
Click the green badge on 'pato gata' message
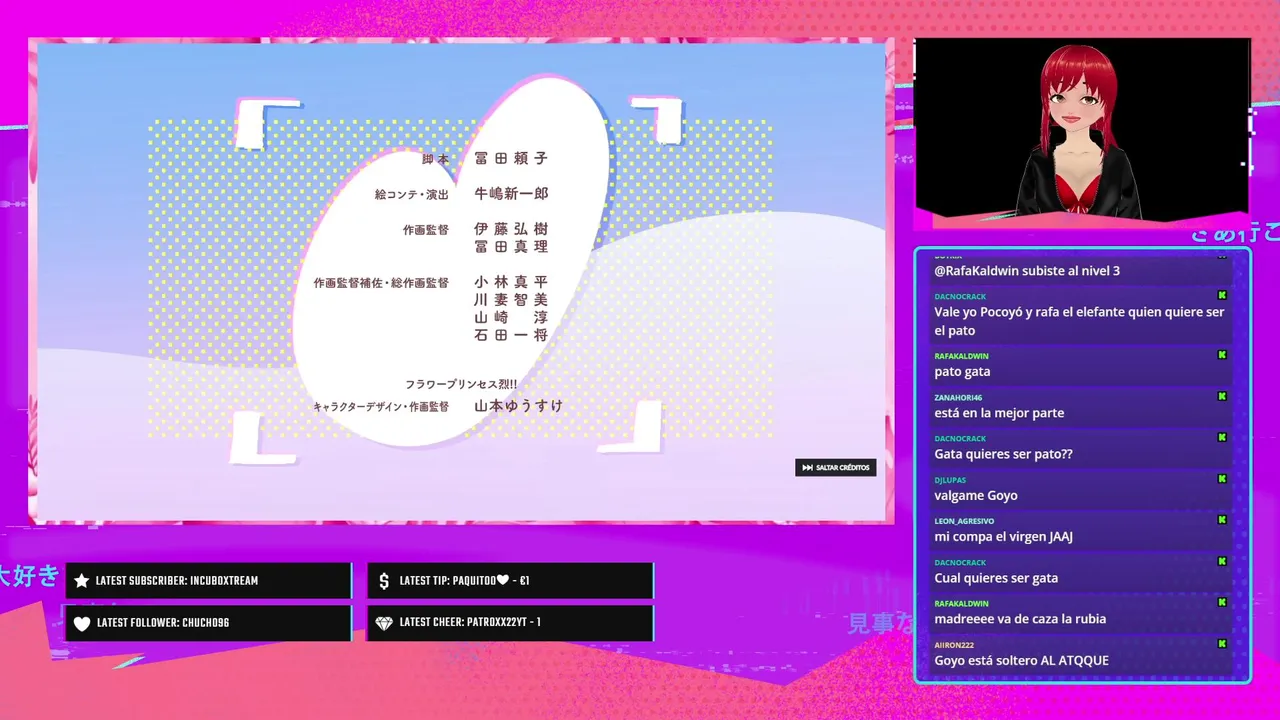(1222, 355)
